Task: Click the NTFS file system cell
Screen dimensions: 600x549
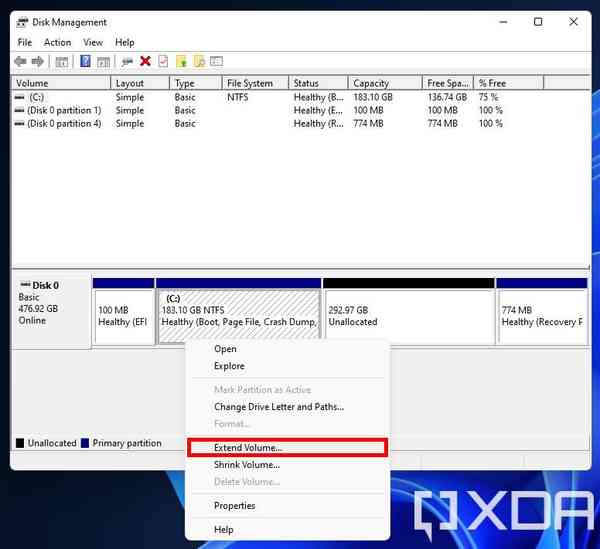Action: 238,97
